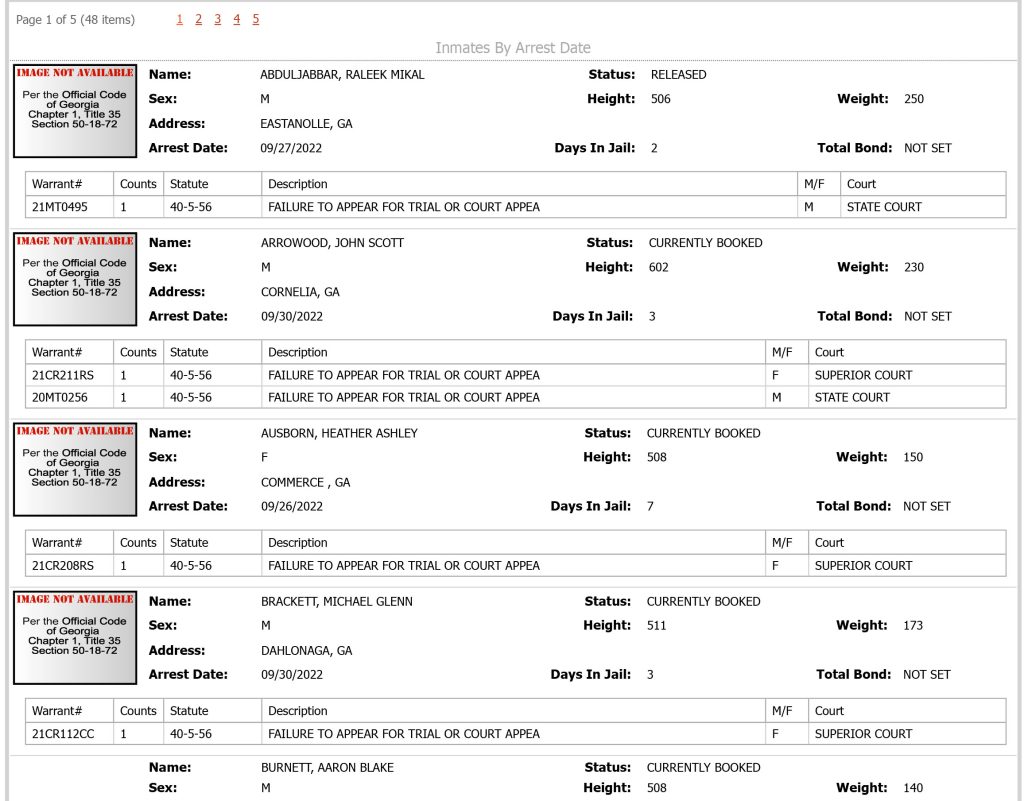The height and width of the screenshot is (801, 1024).
Task: Select warrant 21CR112CC row
Action: 515,734
